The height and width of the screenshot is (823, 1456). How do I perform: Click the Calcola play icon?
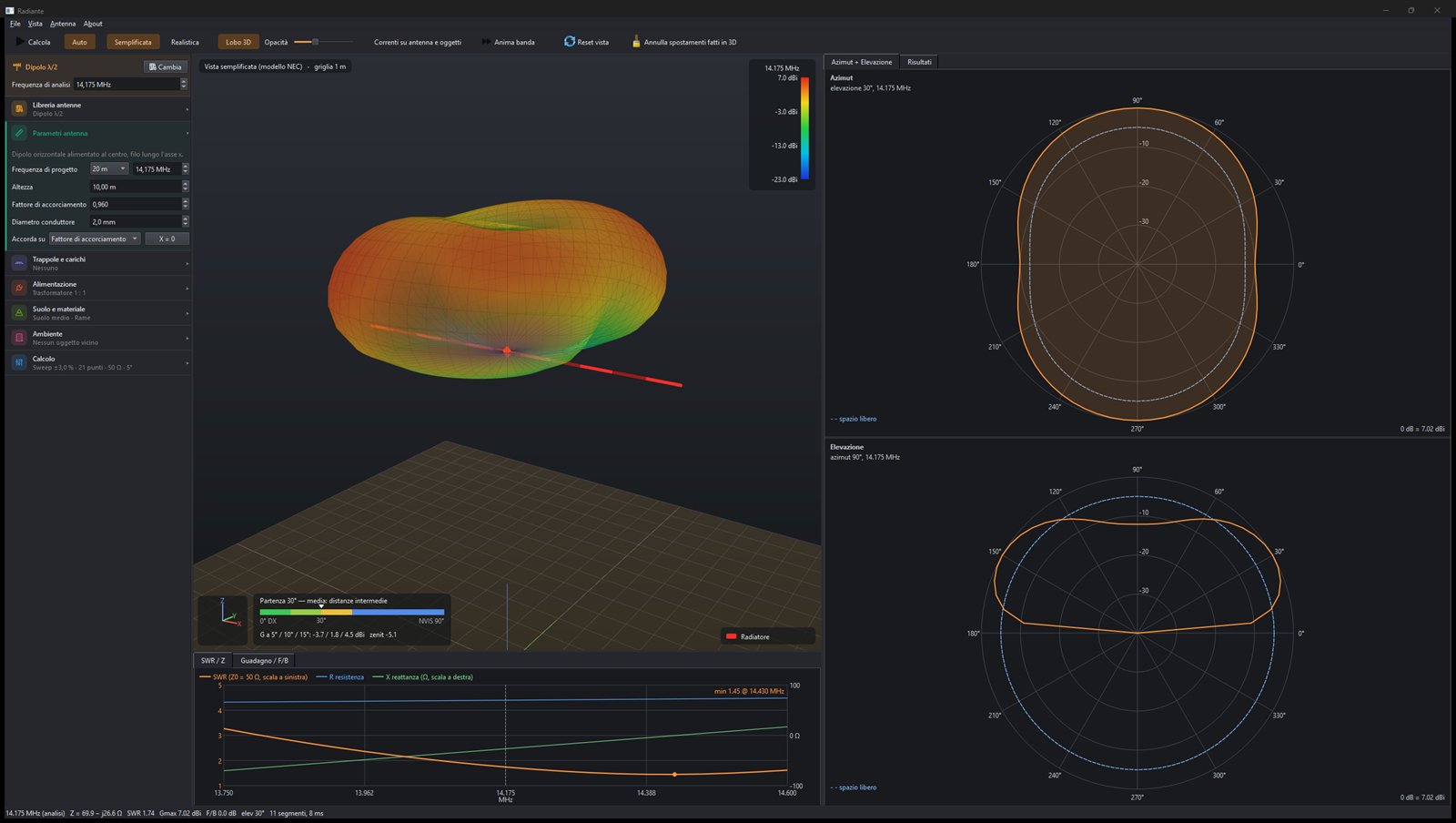pyautogui.click(x=20, y=42)
